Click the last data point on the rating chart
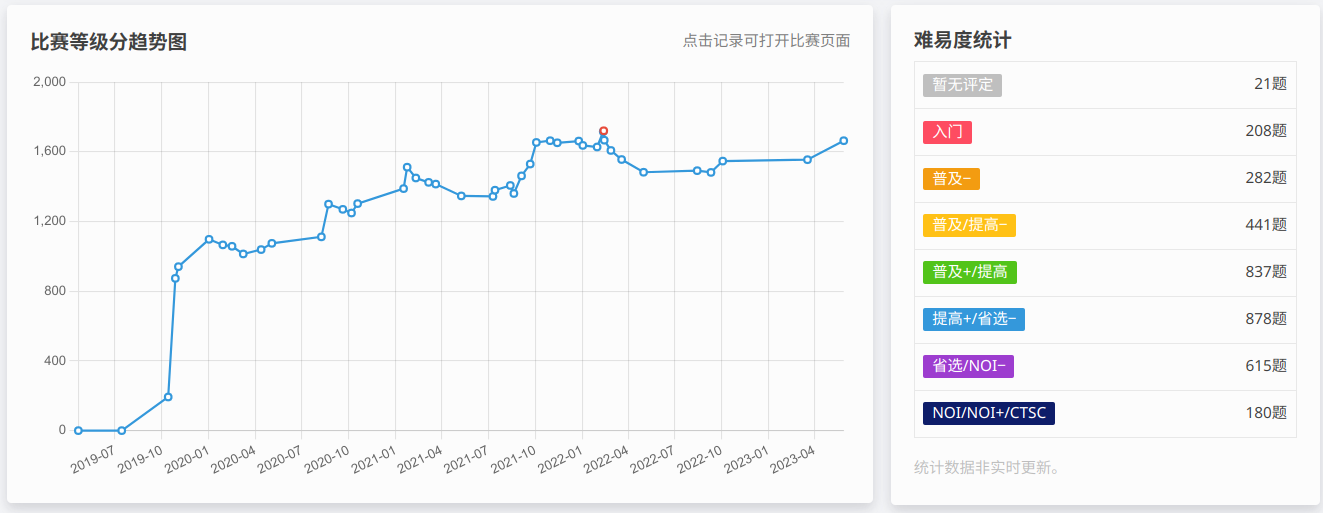 (844, 141)
